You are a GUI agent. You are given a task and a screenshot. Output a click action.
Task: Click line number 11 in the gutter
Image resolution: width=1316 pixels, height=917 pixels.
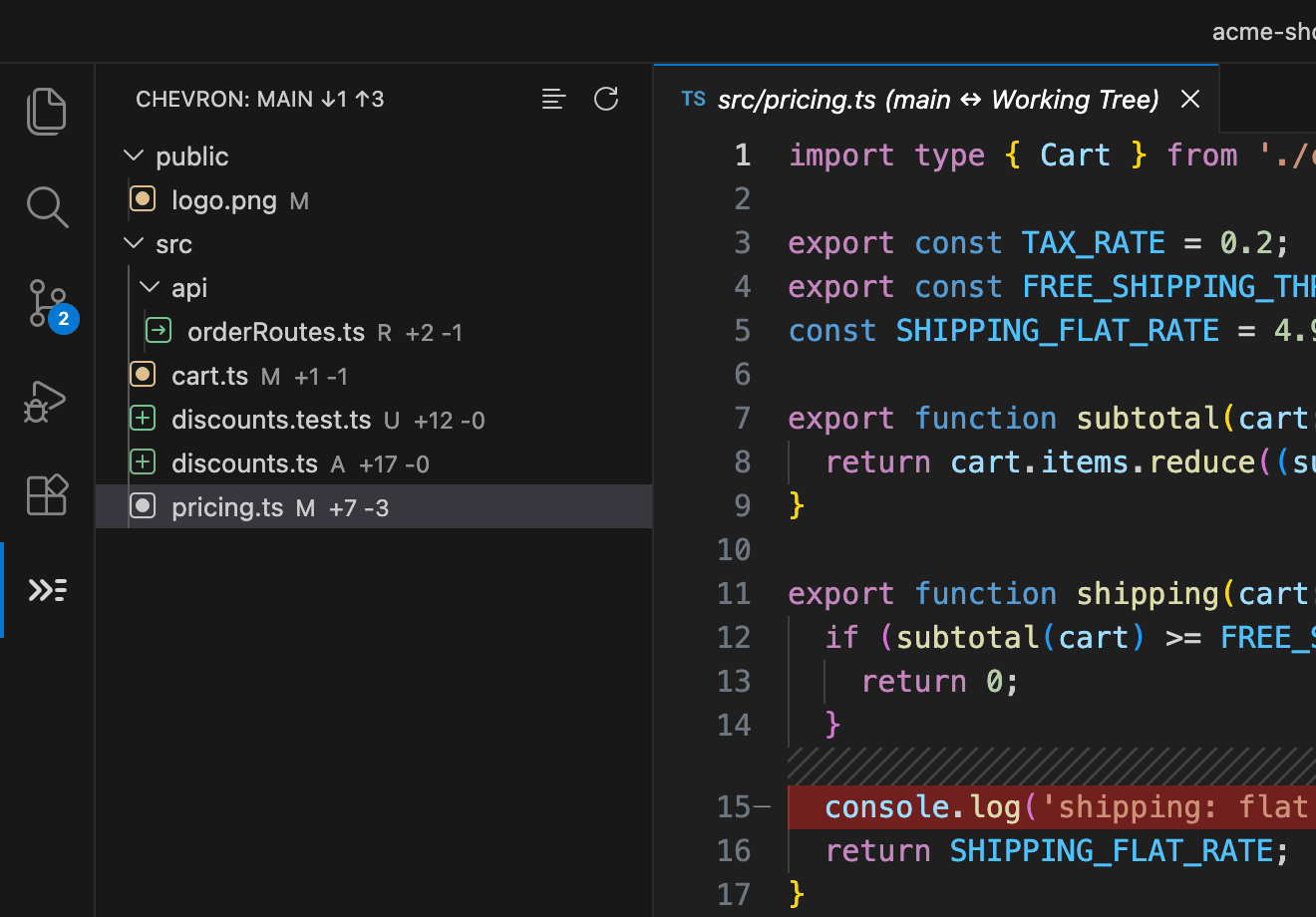click(x=735, y=594)
